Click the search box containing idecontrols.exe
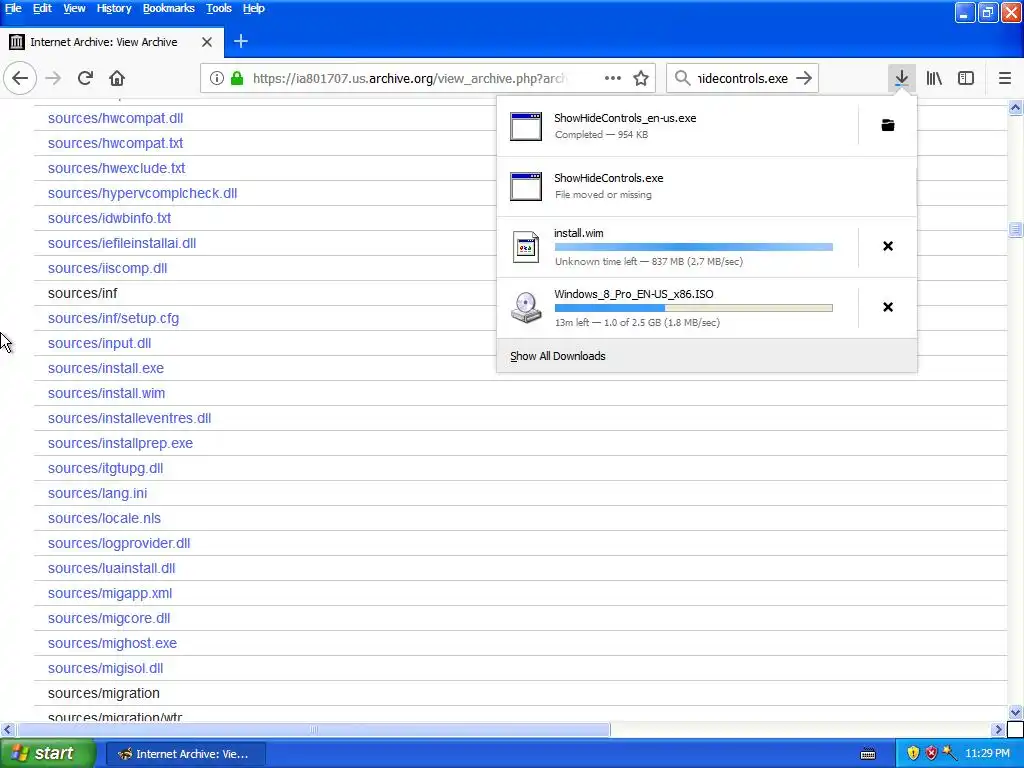Image resolution: width=1024 pixels, height=768 pixels. click(x=743, y=78)
